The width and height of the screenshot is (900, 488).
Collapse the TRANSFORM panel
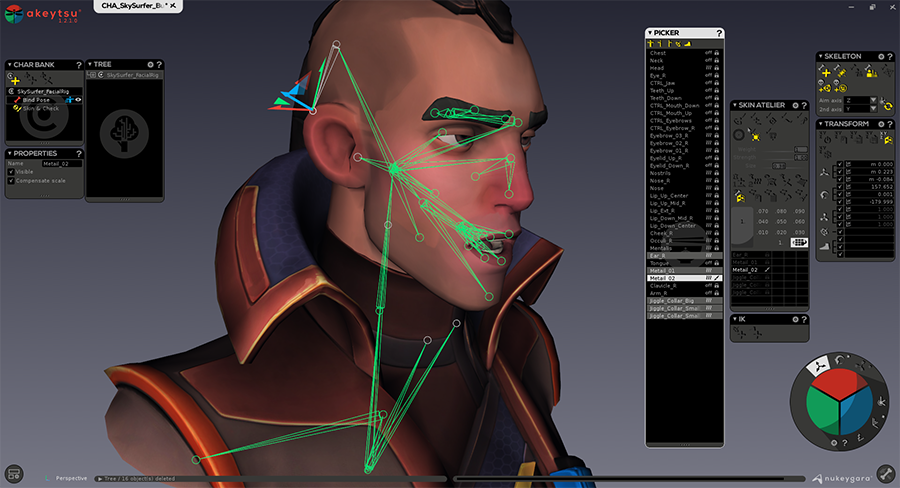point(820,123)
